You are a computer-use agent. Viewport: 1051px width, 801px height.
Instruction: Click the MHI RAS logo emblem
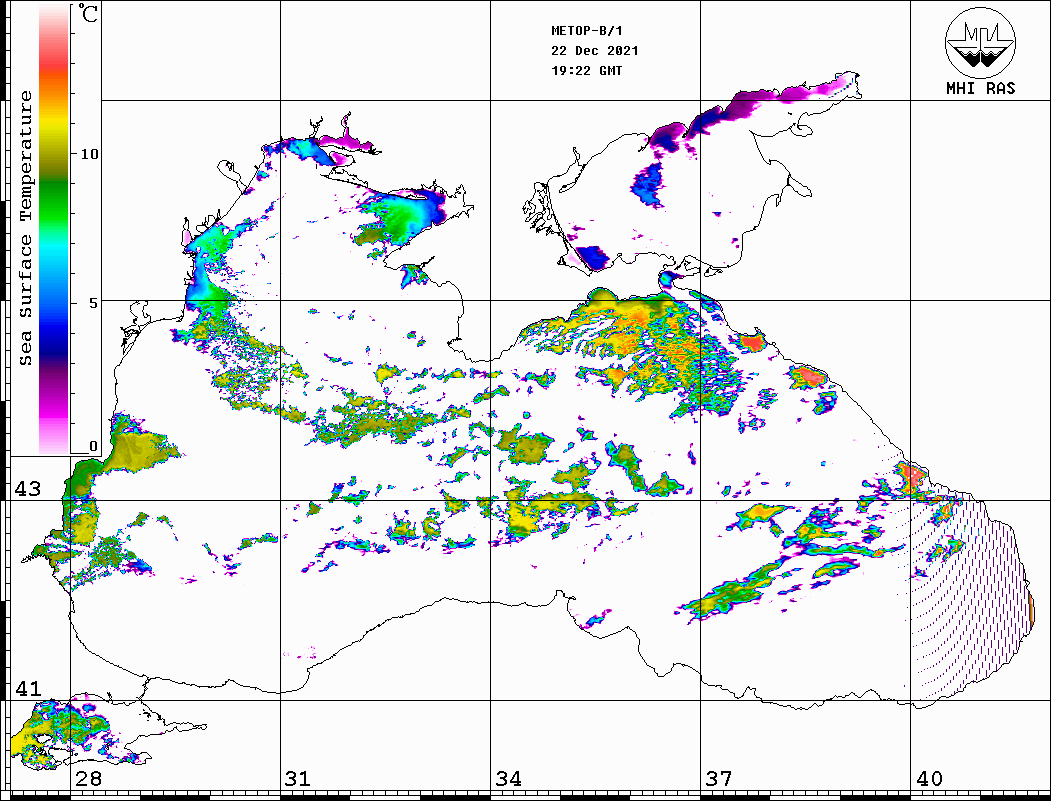(980, 42)
